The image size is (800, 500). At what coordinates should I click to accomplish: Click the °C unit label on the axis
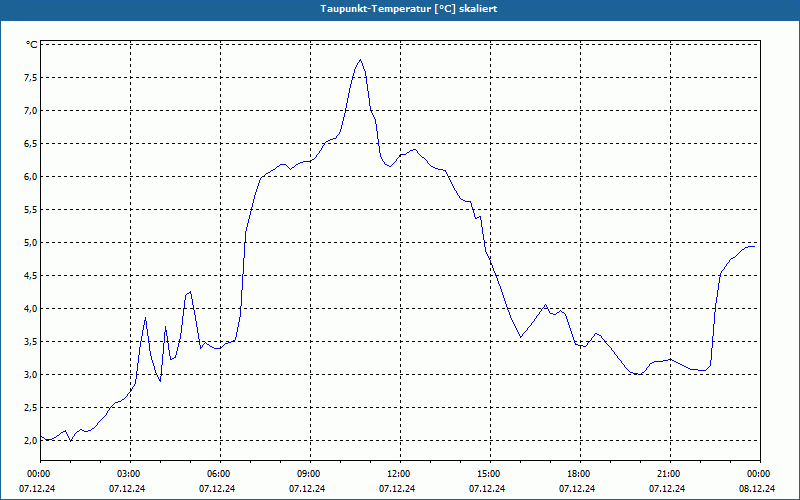pyautogui.click(x=32, y=45)
